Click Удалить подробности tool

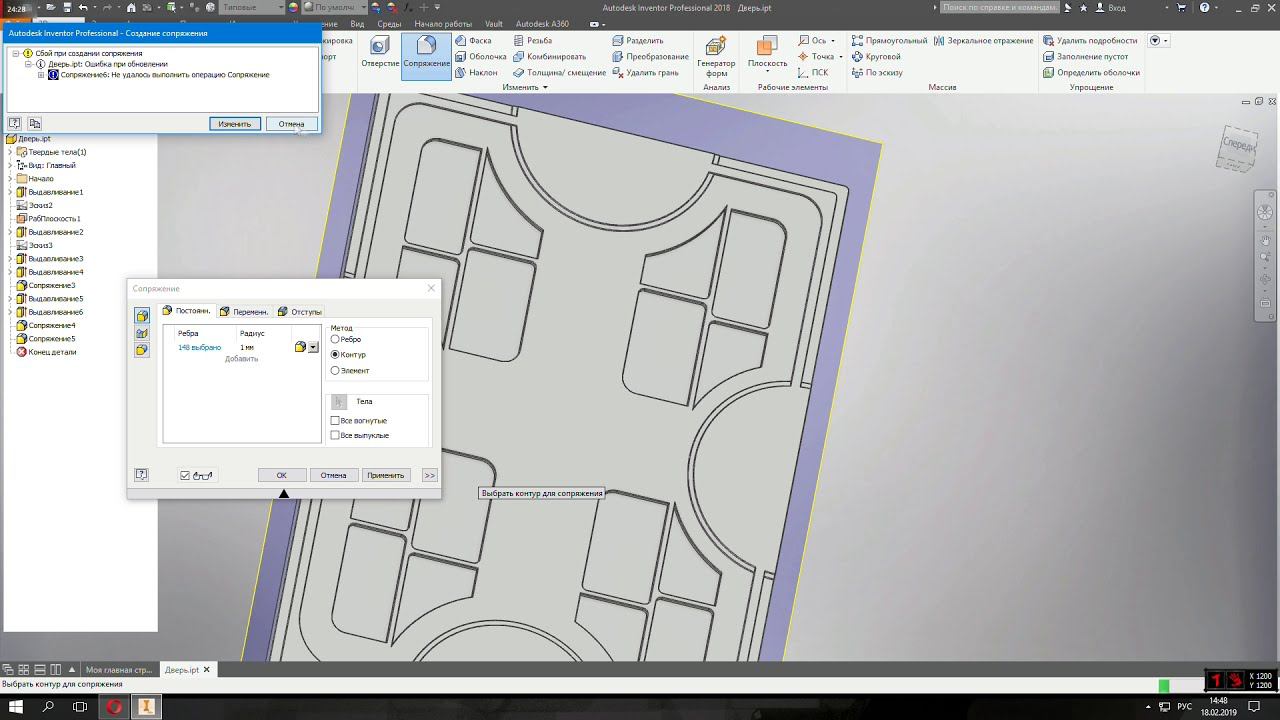point(1090,41)
